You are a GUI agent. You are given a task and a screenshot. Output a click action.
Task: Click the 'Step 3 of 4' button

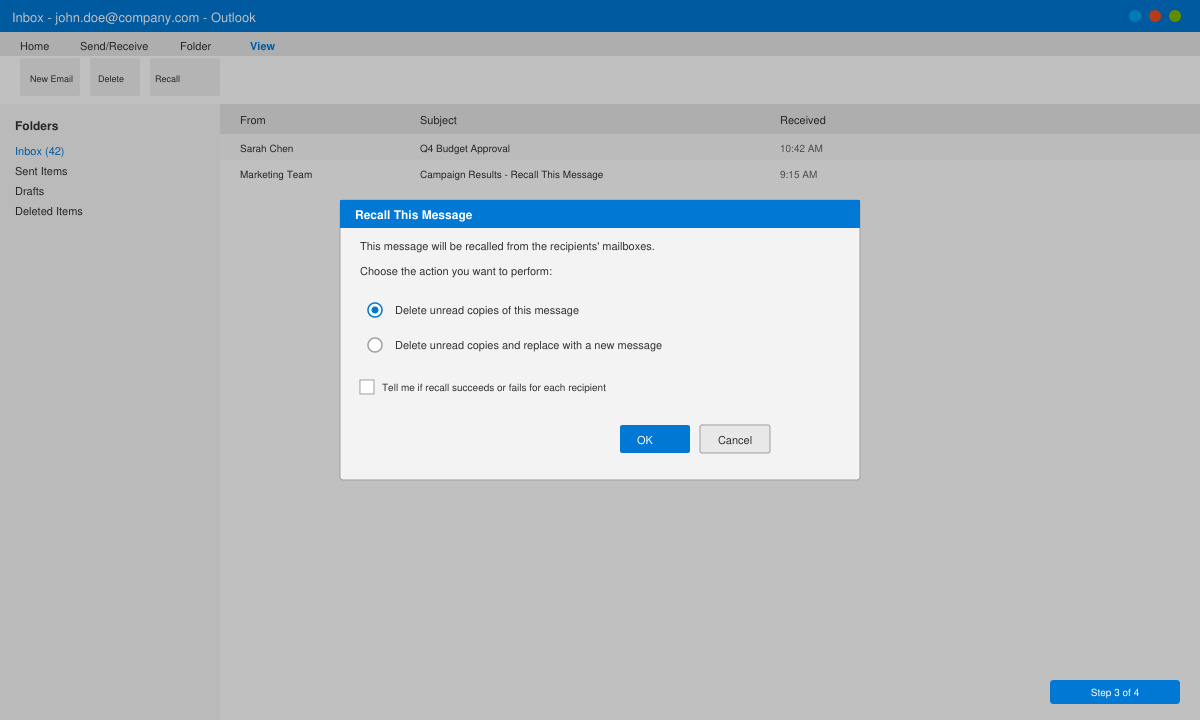[1115, 692]
